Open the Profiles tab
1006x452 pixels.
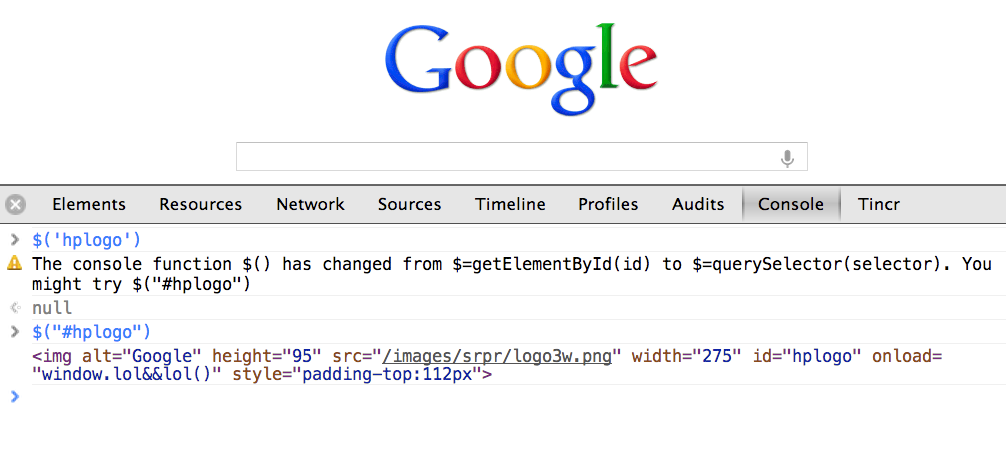(x=608, y=205)
